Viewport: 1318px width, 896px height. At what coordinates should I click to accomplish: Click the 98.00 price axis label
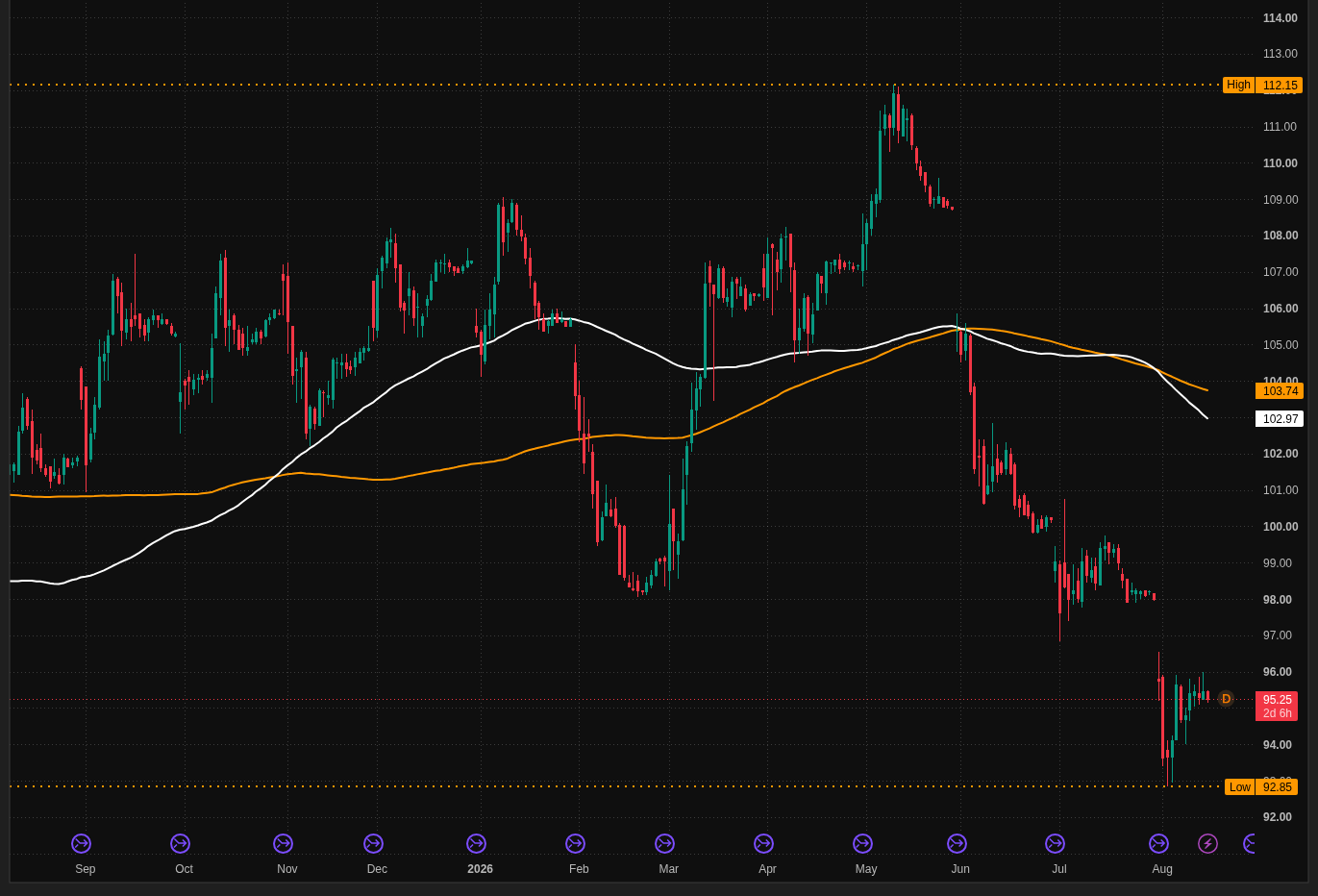tap(1278, 600)
